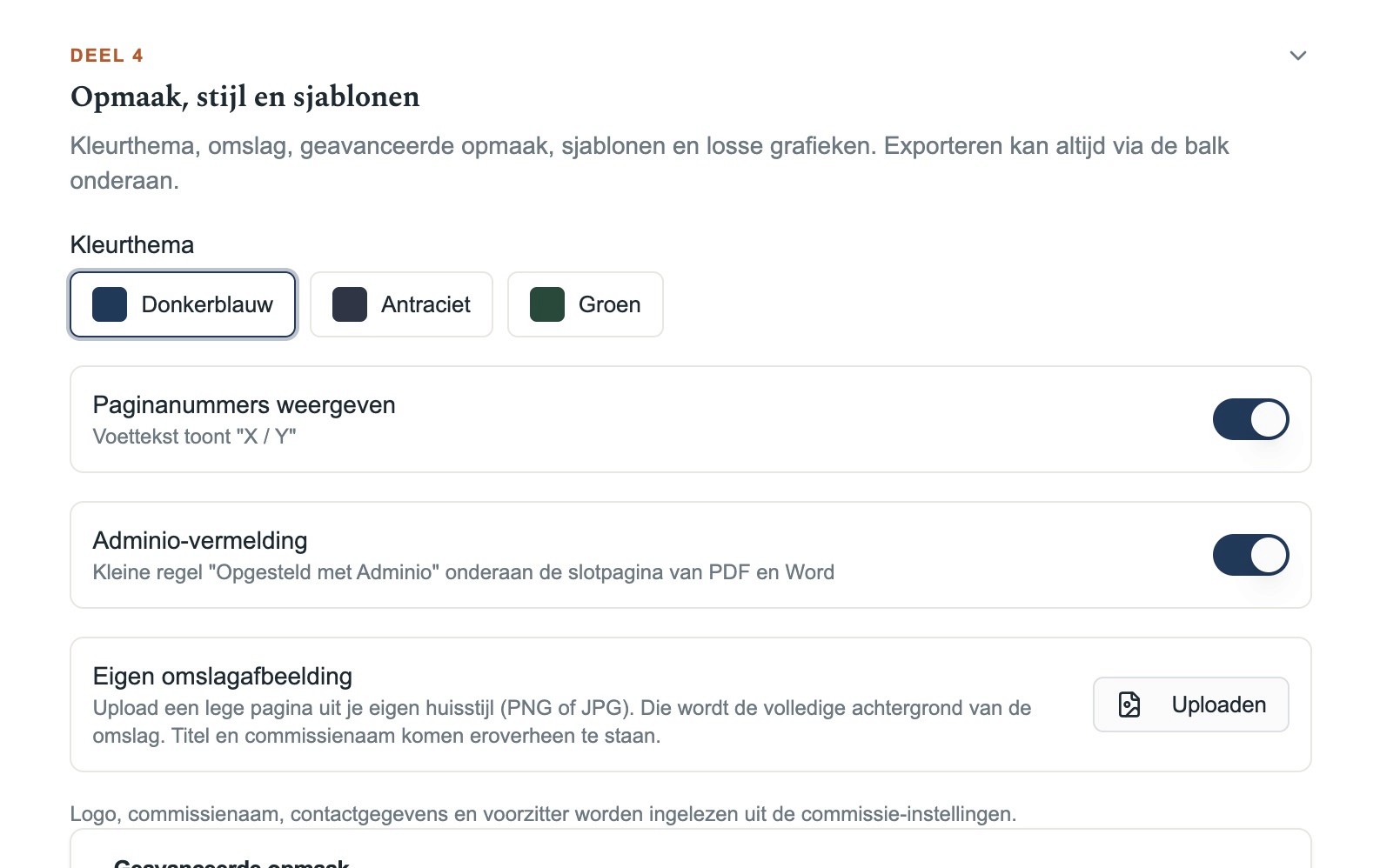The width and height of the screenshot is (1380, 868).
Task: Select the Antraciet color theme
Action: point(401,304)
